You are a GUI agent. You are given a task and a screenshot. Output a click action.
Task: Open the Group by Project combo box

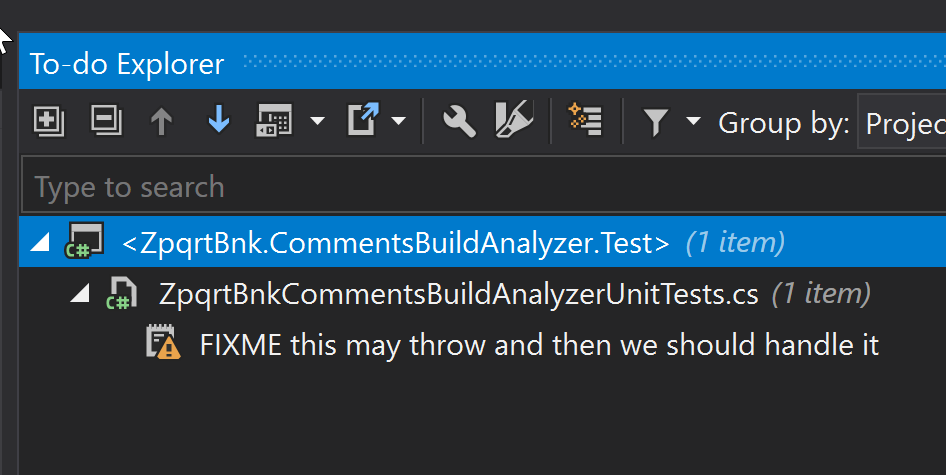(901, 121)
